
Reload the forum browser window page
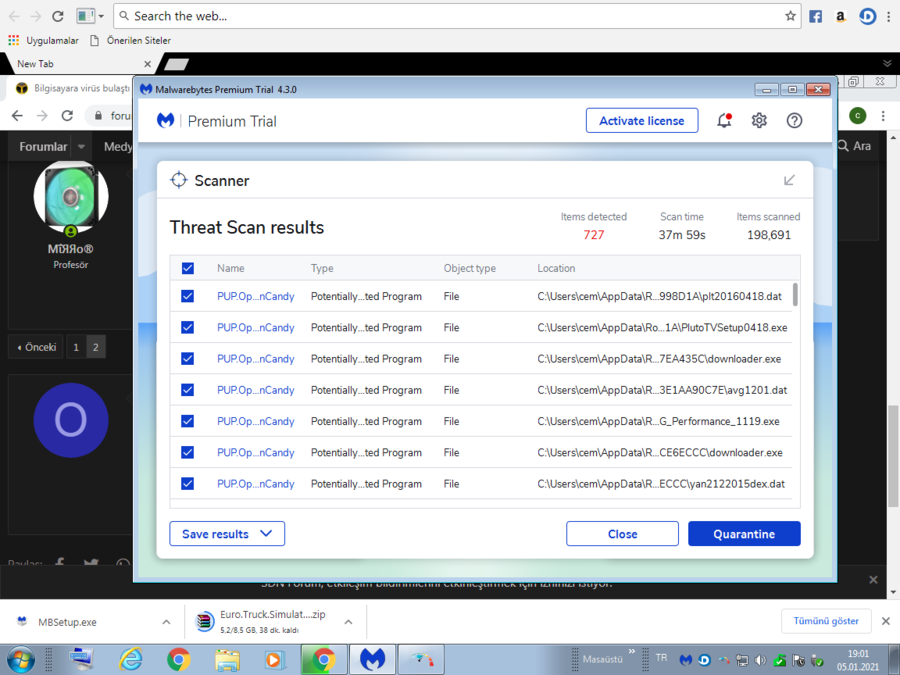point(67,115)
